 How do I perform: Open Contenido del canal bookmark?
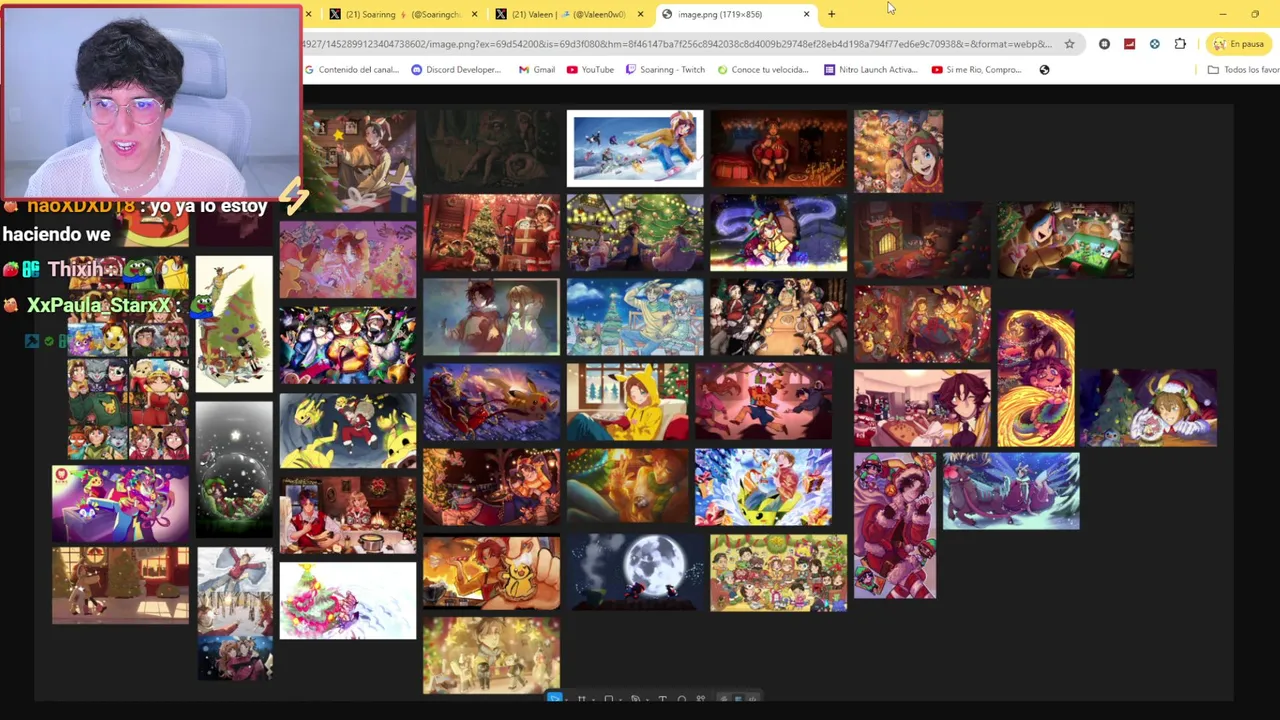(x=351, y=70)
